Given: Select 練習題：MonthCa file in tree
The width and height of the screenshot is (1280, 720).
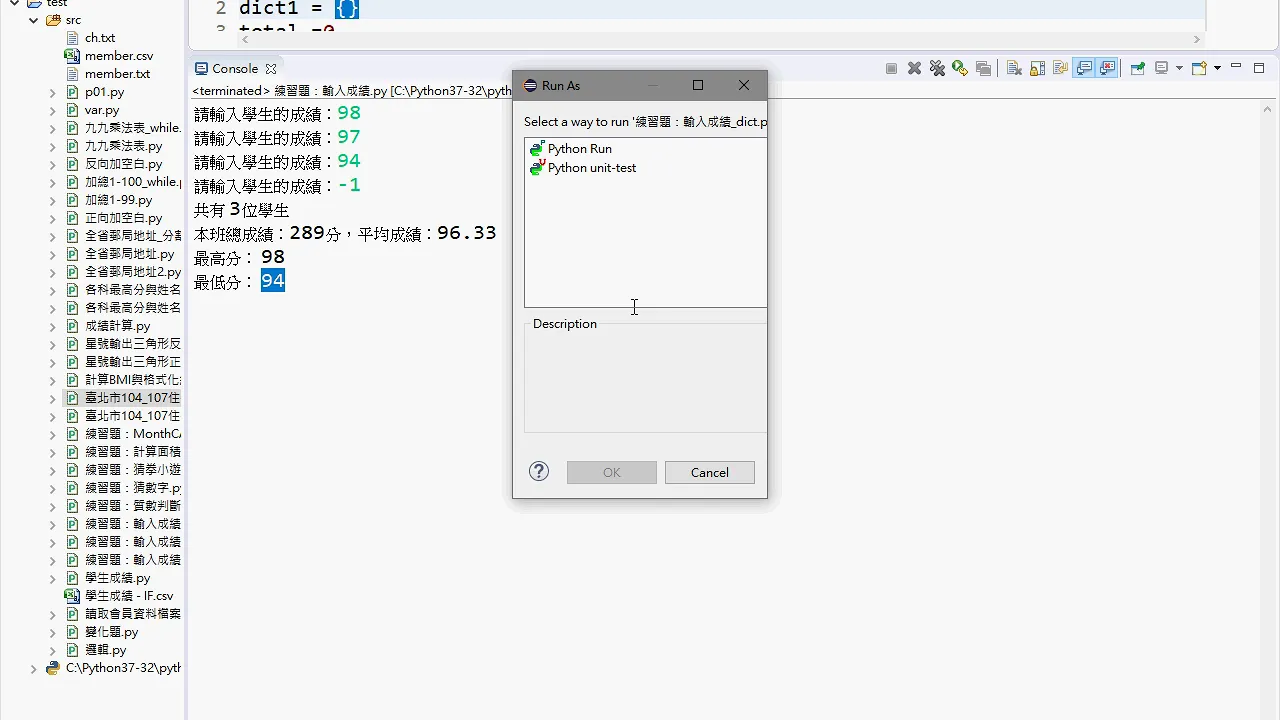Looking at the screenshot, I should (133, 434).
